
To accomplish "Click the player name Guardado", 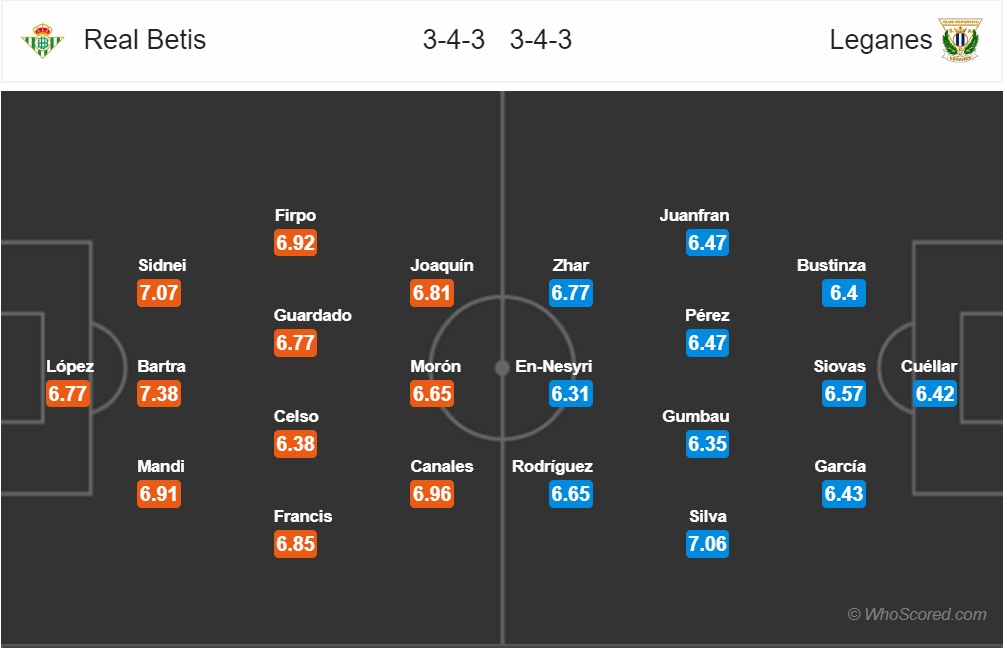I will click(313, 315).
